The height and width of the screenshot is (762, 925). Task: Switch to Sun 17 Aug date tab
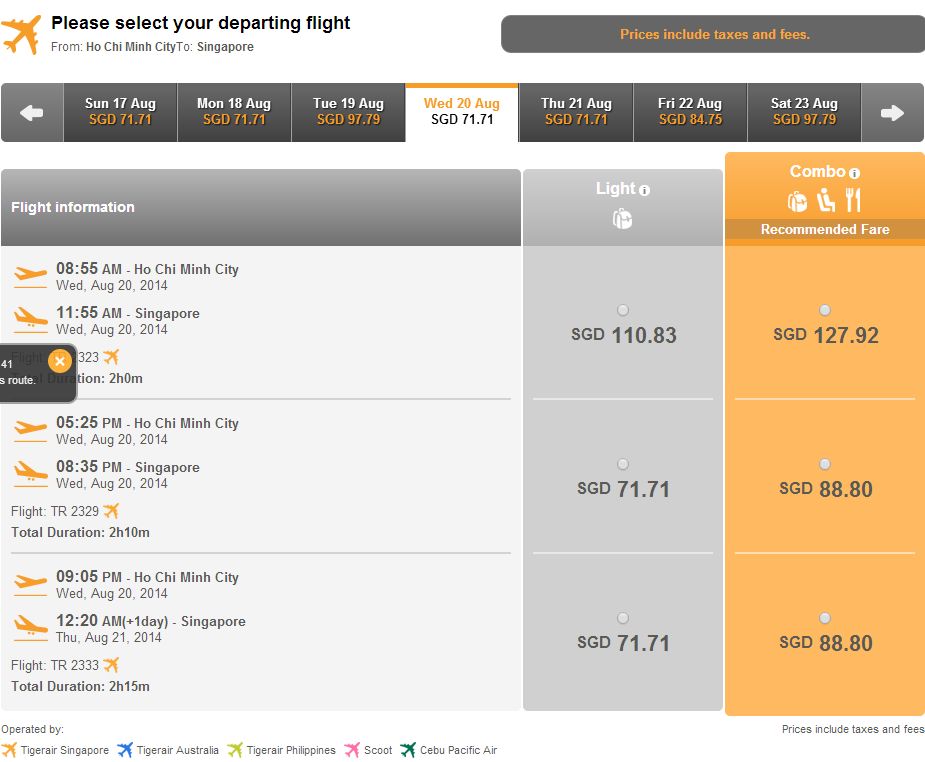[120, 113]
